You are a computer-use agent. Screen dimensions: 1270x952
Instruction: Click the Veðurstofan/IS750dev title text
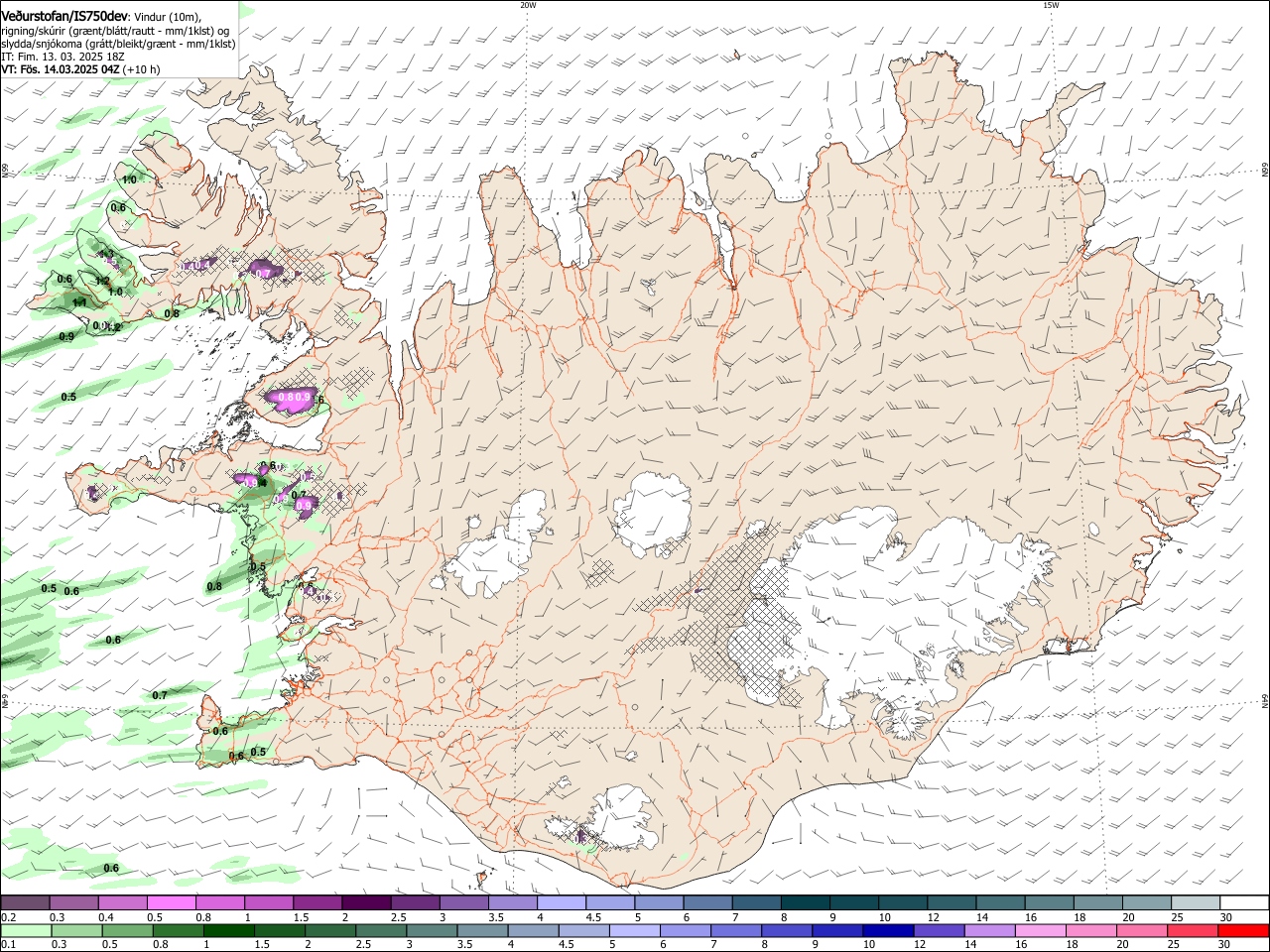pos(65,16)
